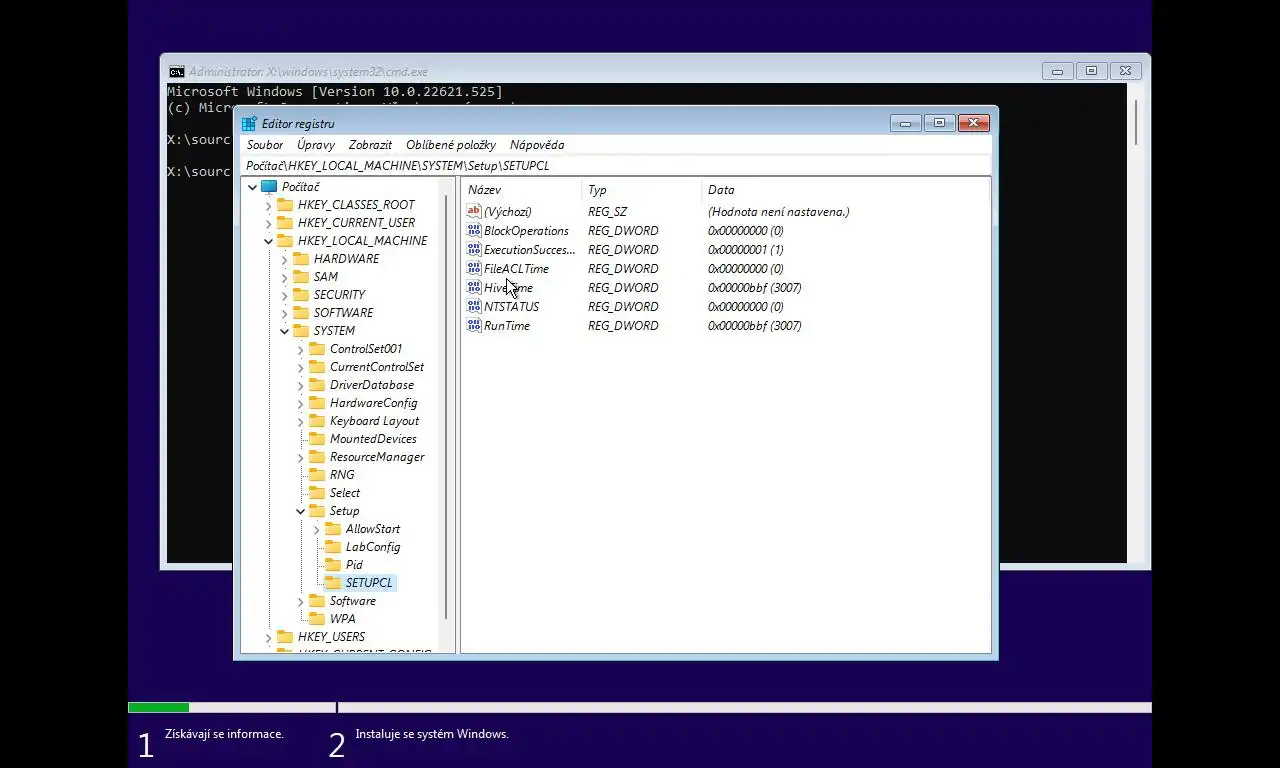Screen dimensions: 1280x768
Task: Select the SECURITY key folder icon
Action: tap(301, 295)
